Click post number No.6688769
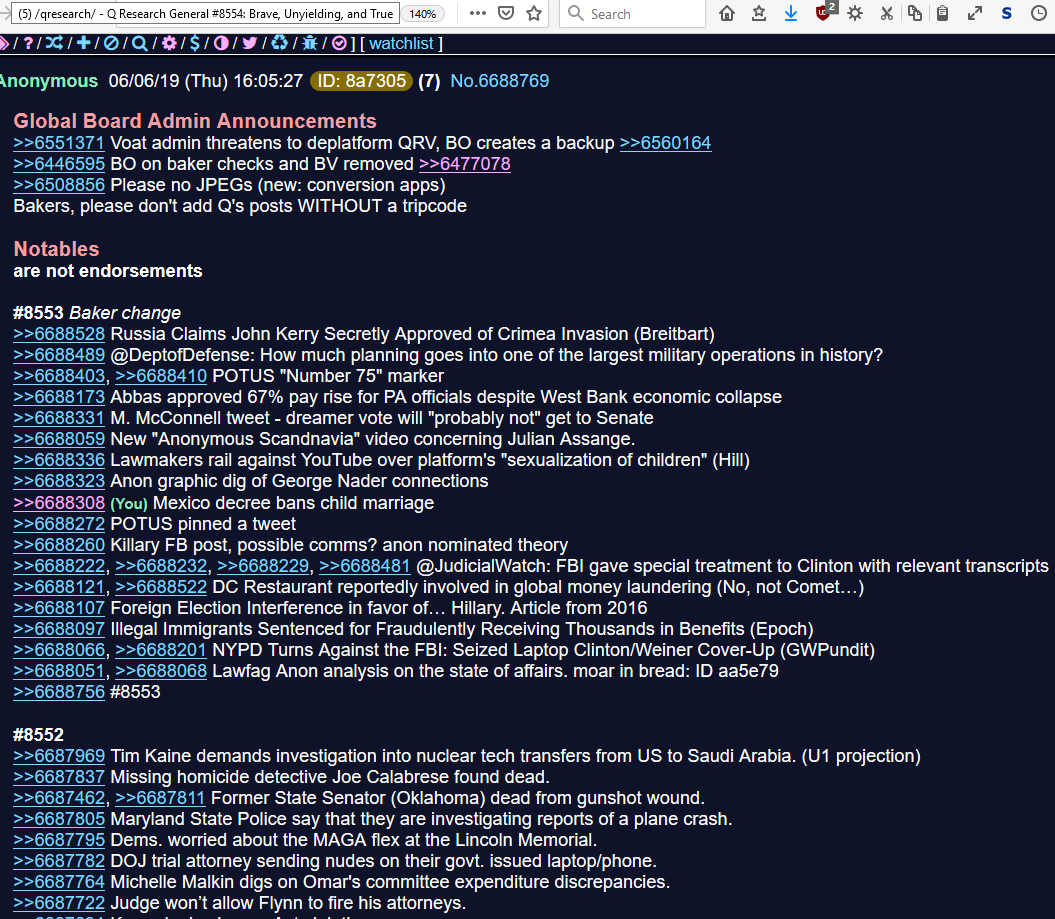The width and height of the screenshot is (1055, 919). tap(499, 81)
